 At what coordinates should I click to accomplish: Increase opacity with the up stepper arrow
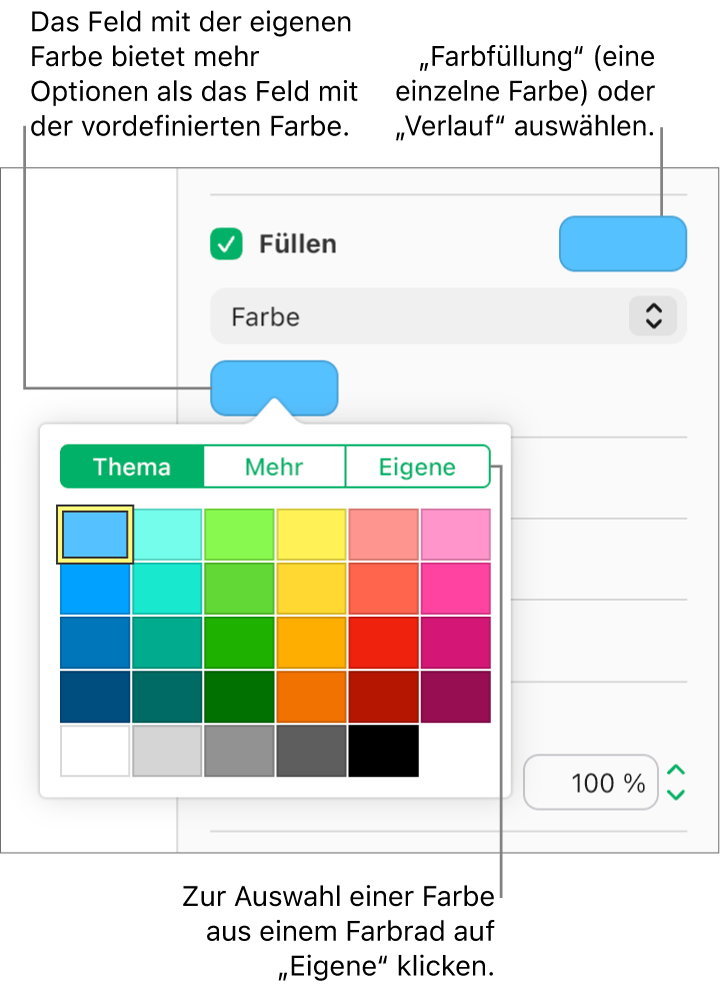tap(677, 771)
